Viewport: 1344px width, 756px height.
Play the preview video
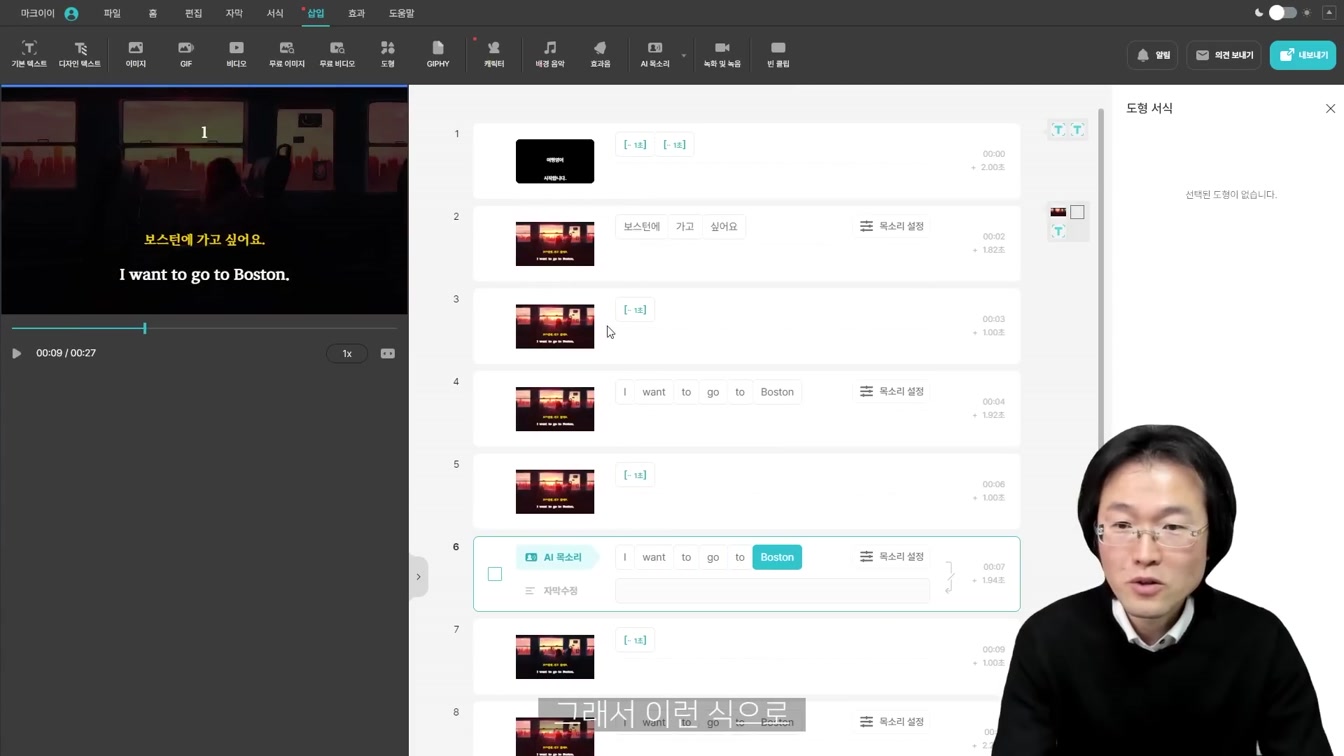coord(16,353)
